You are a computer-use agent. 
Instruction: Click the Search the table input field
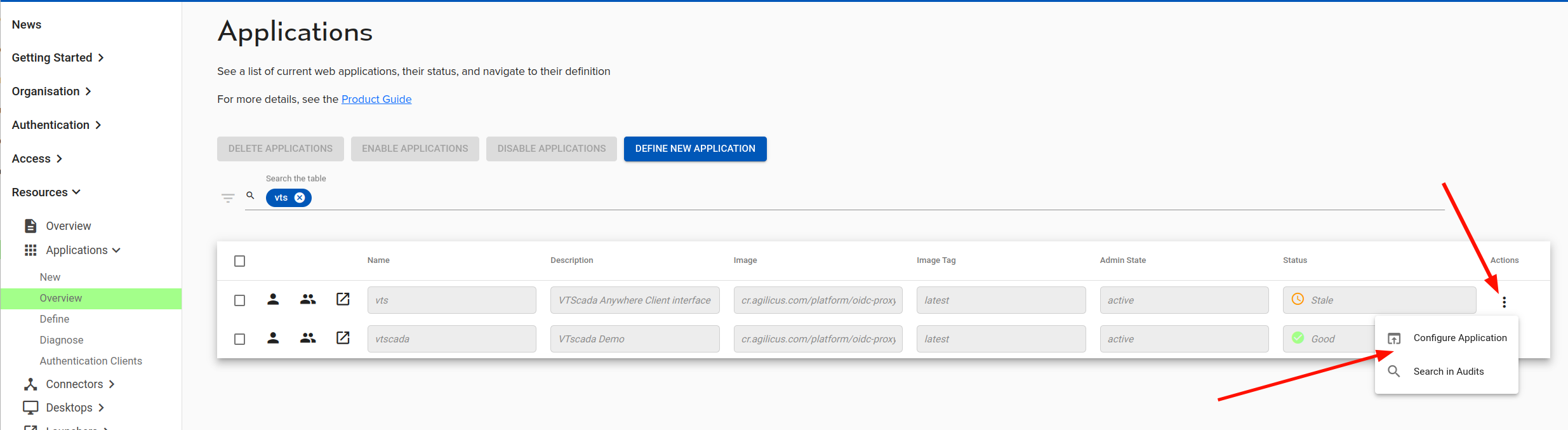(825, 198)
